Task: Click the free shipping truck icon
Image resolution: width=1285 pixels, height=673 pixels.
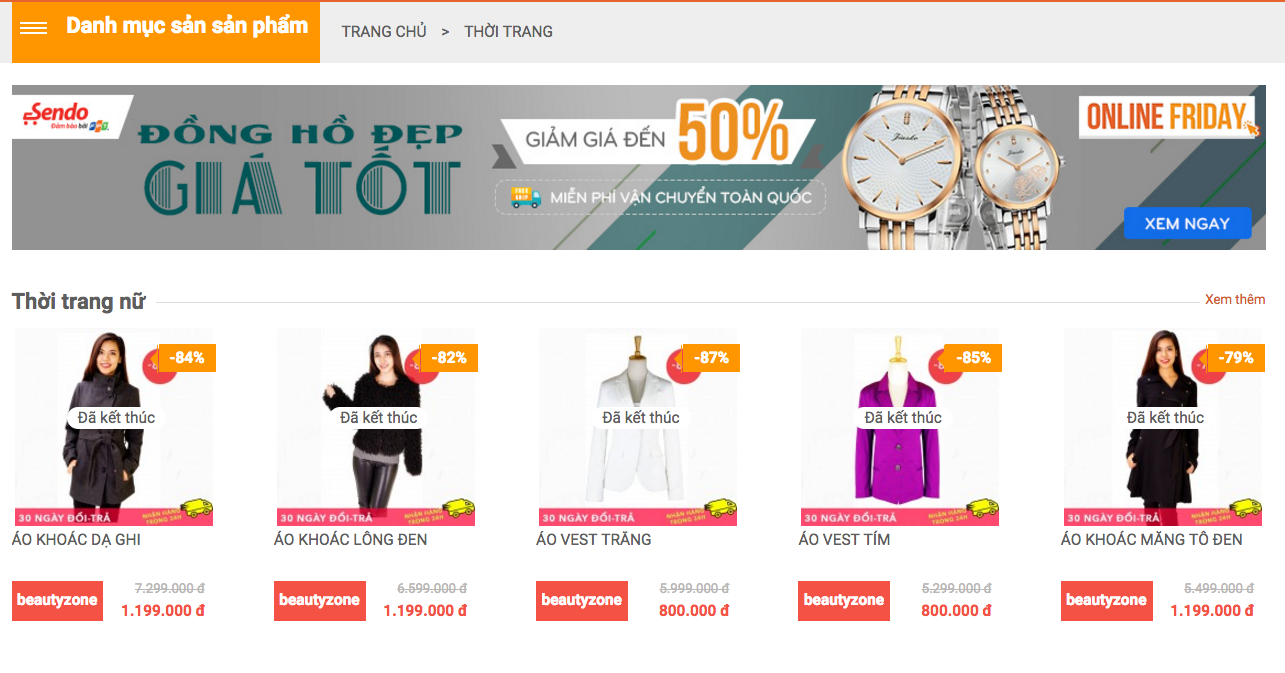Action: coord(526,196)
